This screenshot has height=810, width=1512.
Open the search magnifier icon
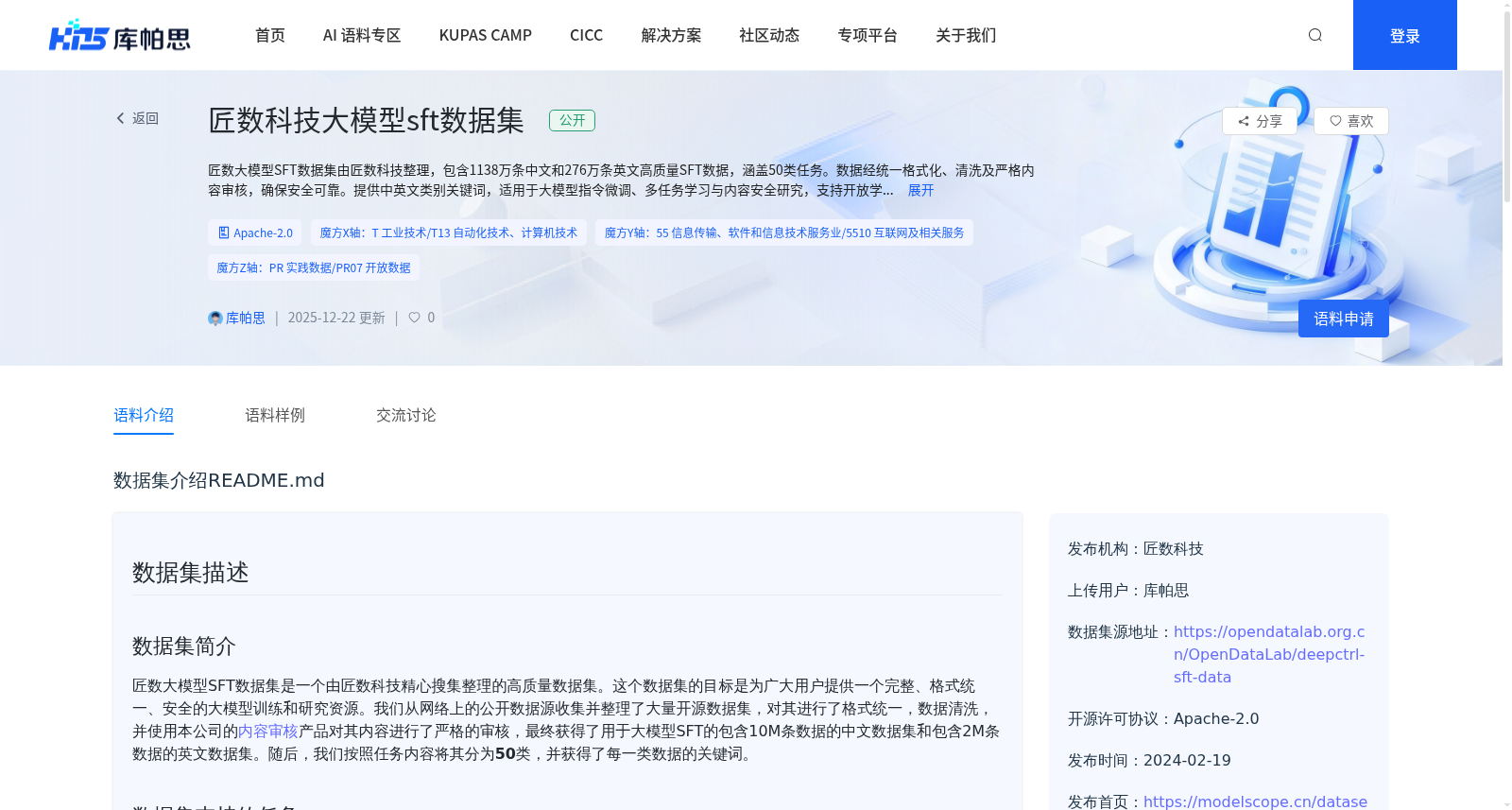[x=1314, y=35]
